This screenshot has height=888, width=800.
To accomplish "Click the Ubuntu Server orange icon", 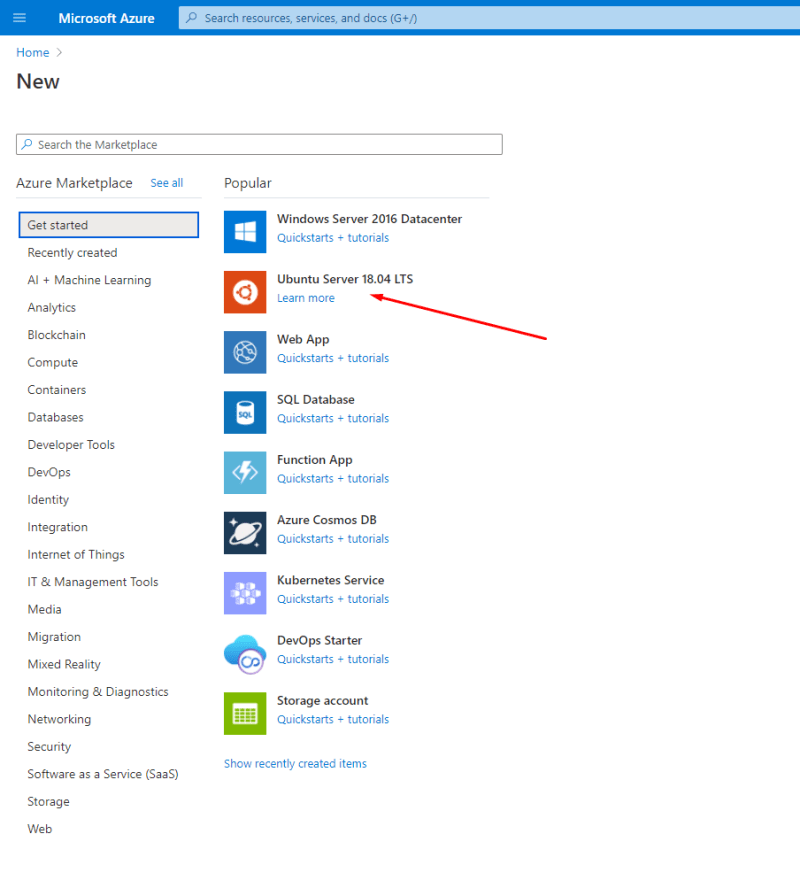I will [x=245, y=292].
